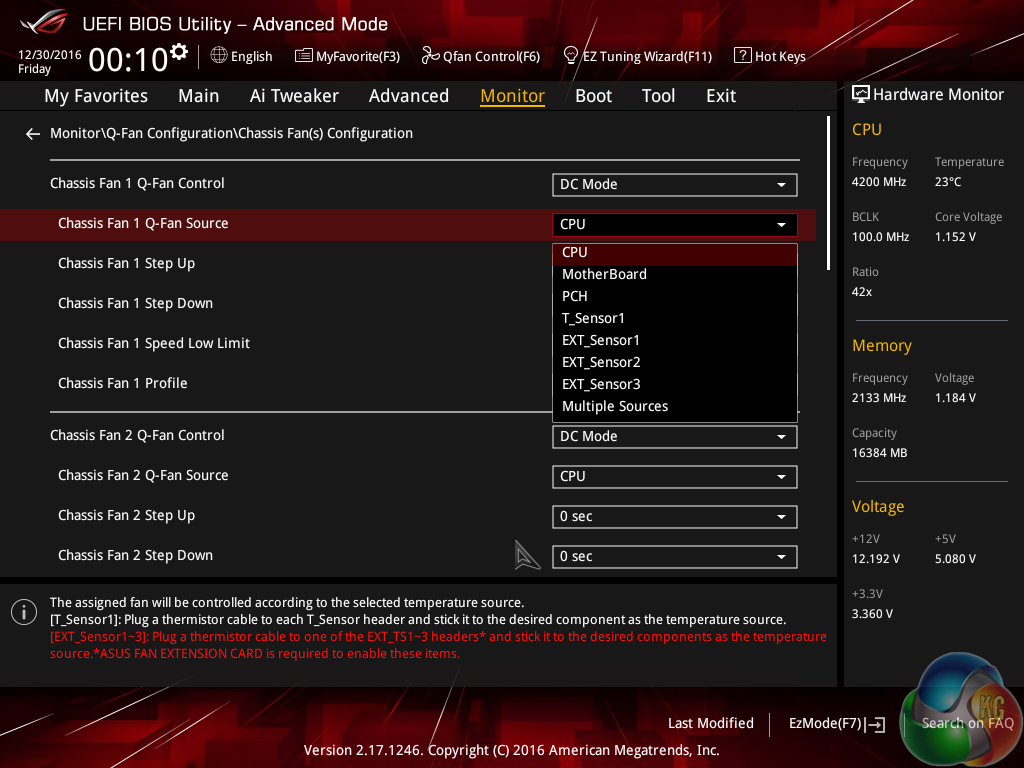Open the Exit tab

pyautogui.click(x=721, y=96)
